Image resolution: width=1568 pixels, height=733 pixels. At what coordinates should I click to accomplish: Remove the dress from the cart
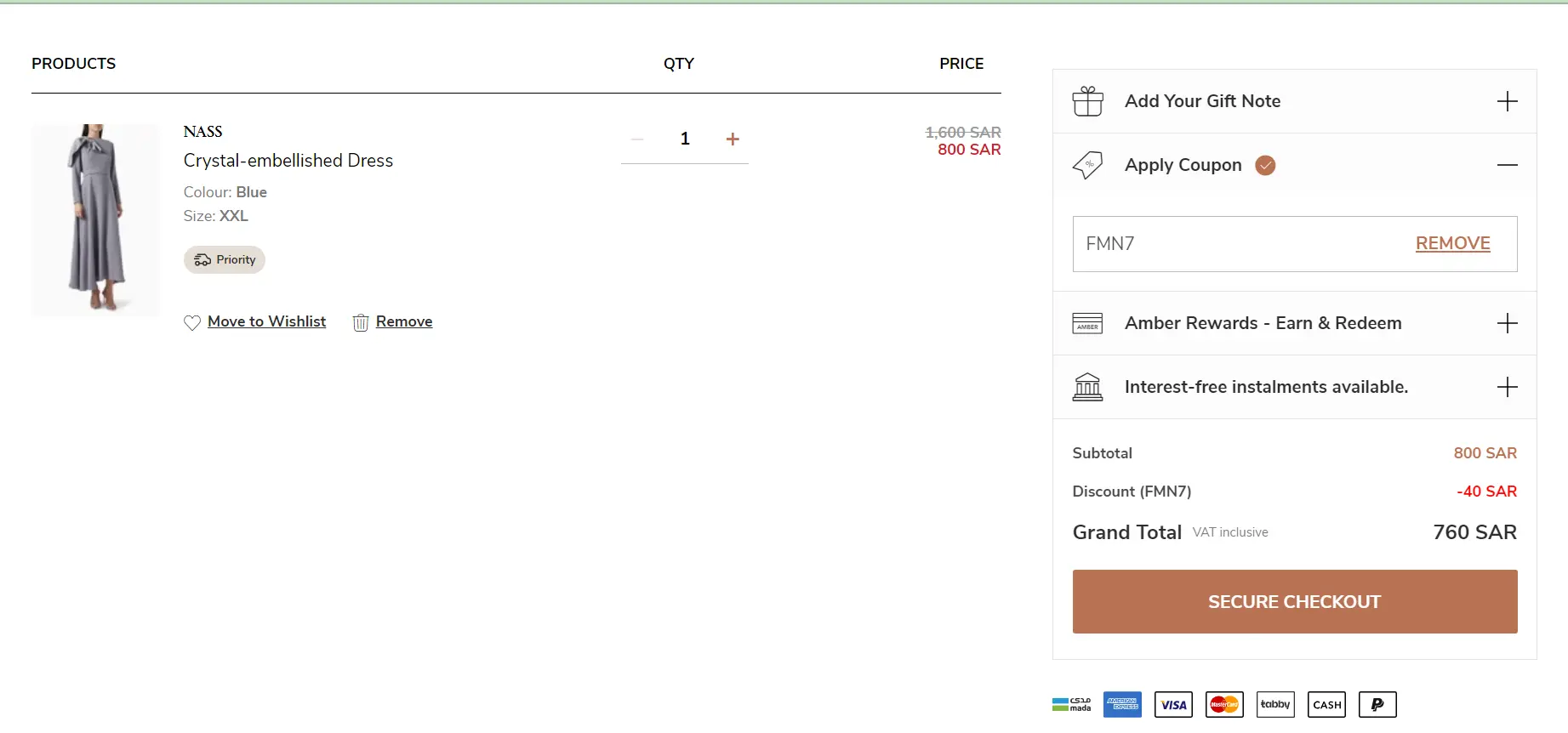(404, 321)
